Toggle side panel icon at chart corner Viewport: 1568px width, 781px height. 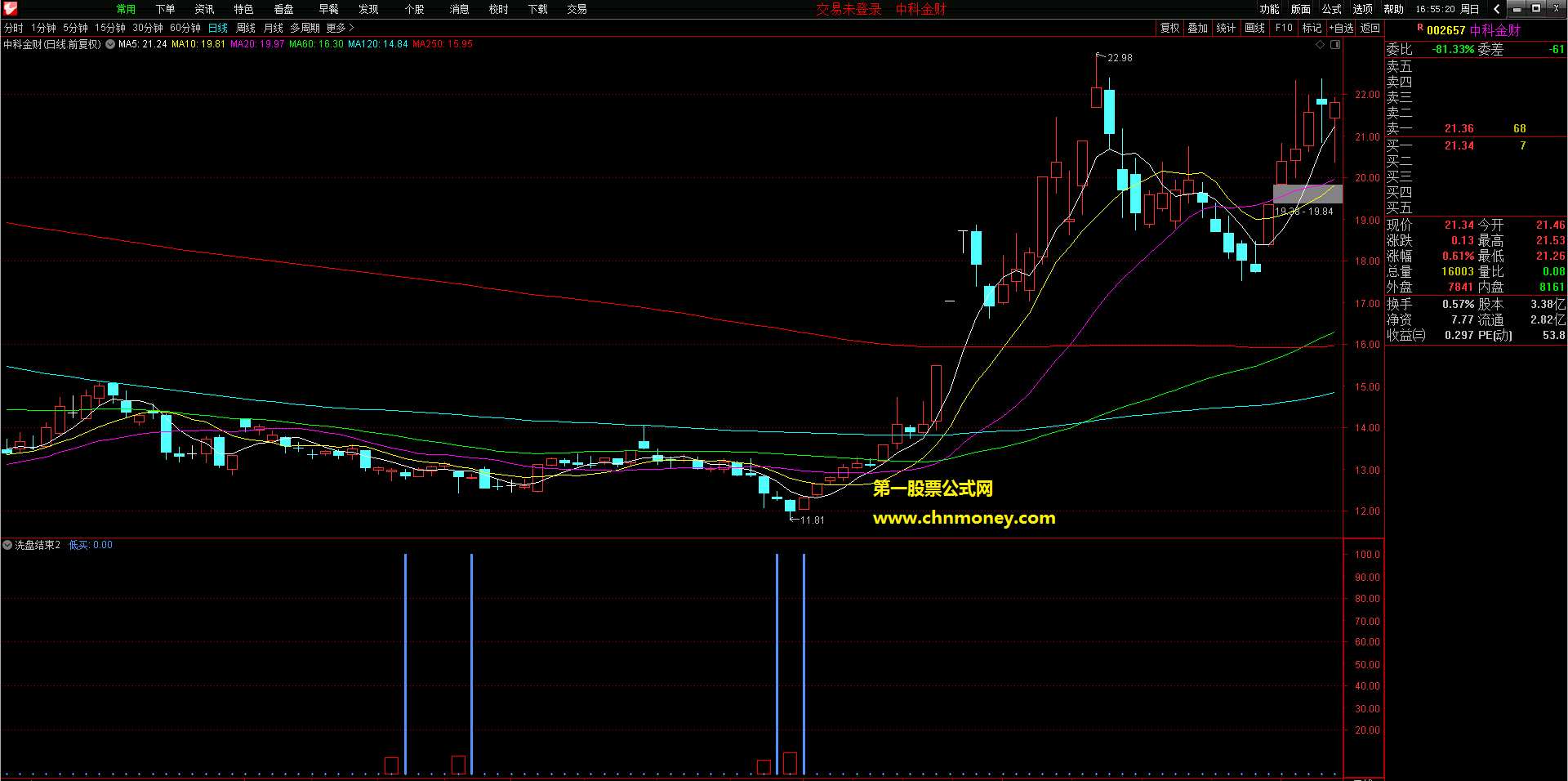pyautogui.click(x=1335, y=45)
